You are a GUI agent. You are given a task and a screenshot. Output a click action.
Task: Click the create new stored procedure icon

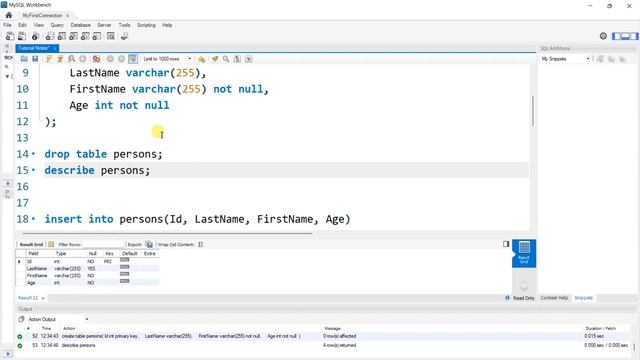pyautogui.click(x=85, y=36)
